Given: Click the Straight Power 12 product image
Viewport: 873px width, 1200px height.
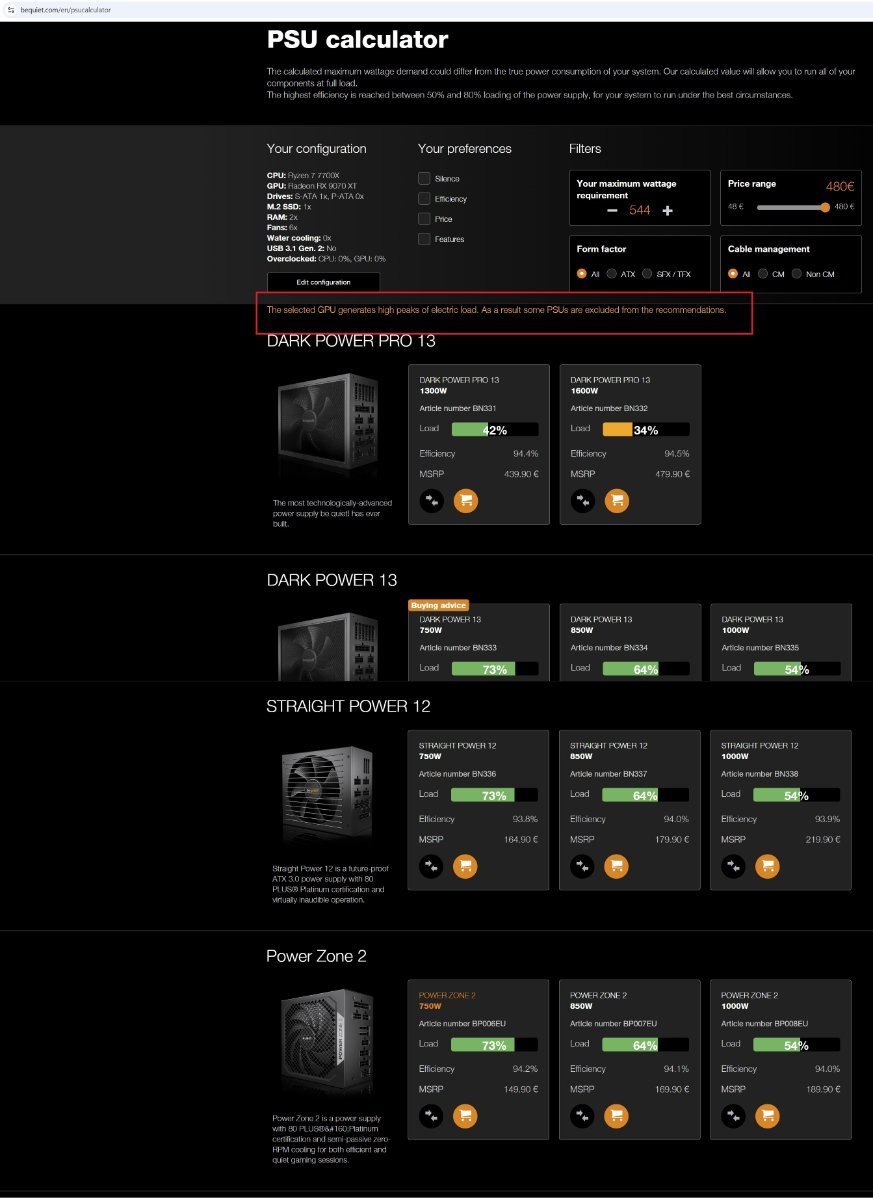Looking at the screenshot, I should pyautogui.click(x=329, y=796).
